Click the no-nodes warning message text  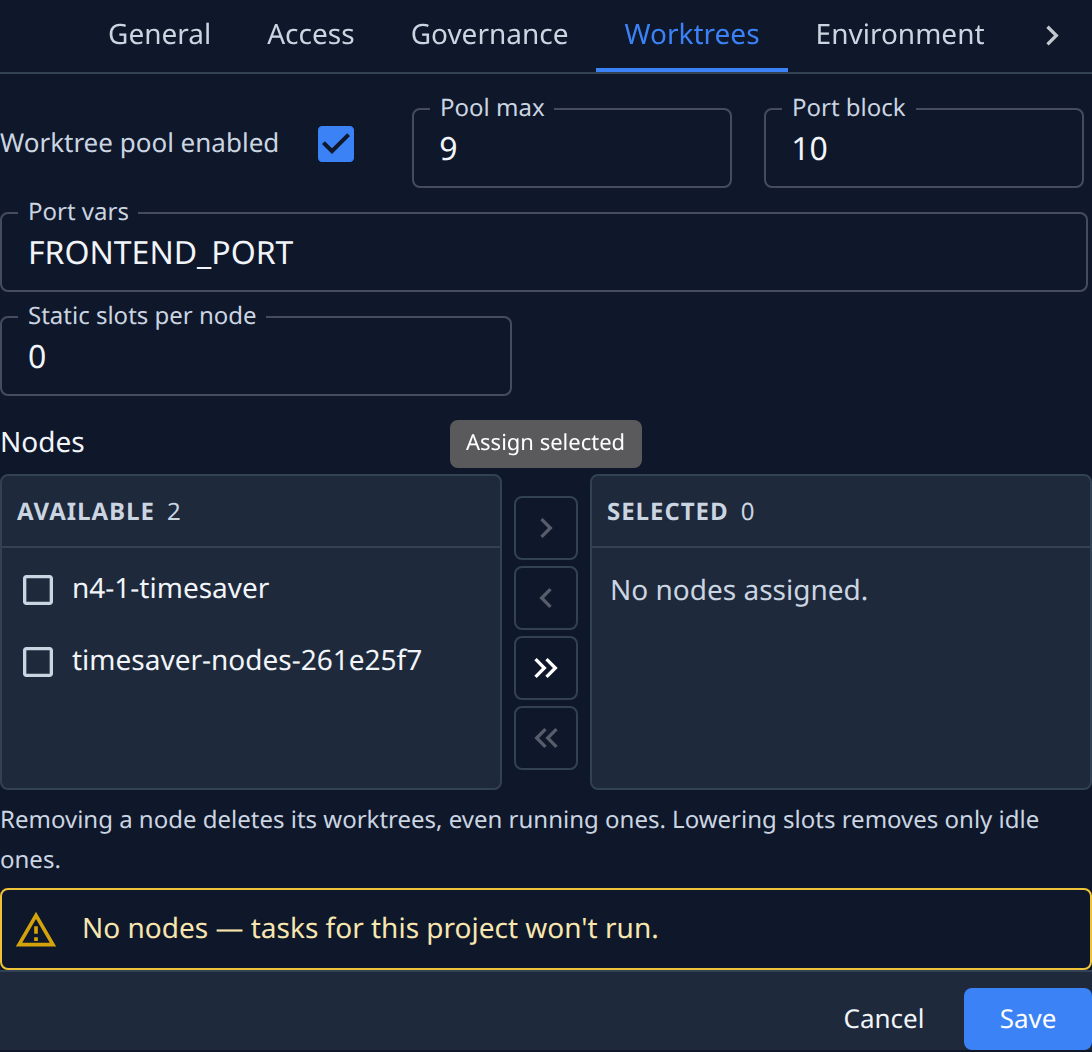pos(370,929)
